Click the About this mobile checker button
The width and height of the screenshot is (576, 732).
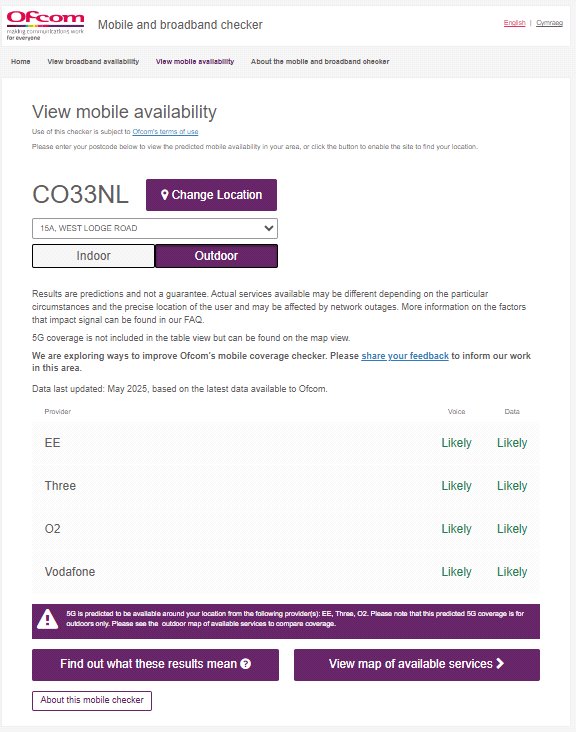point(92,700)
